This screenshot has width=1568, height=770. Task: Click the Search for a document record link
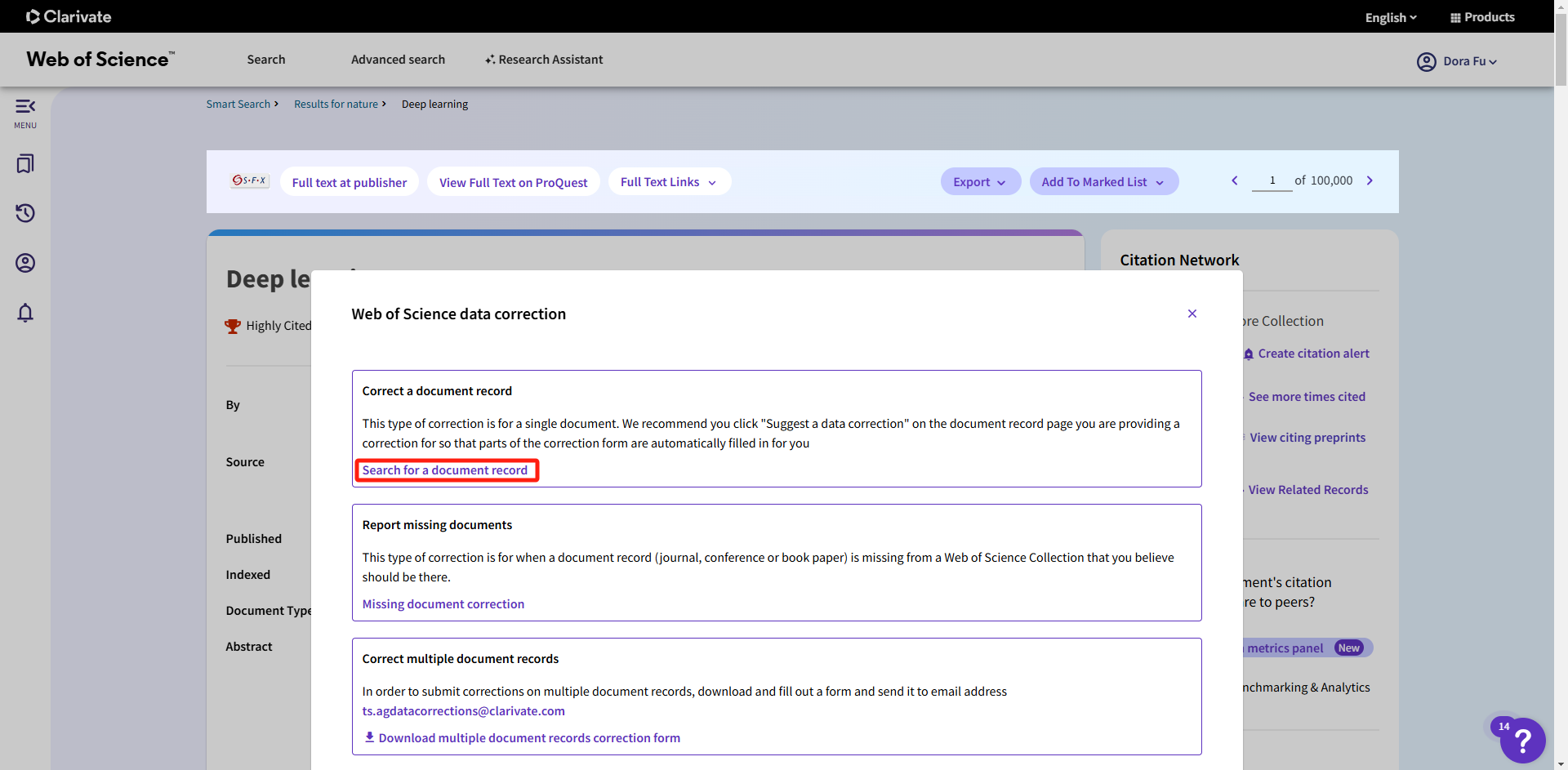pos(445,470)
